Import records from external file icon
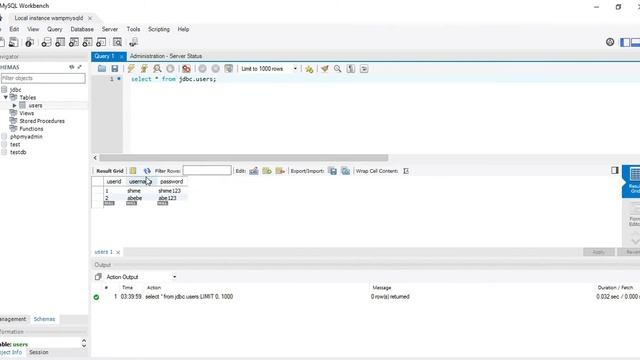This screenshot has height=360, width=640. (x=345, y=171)
